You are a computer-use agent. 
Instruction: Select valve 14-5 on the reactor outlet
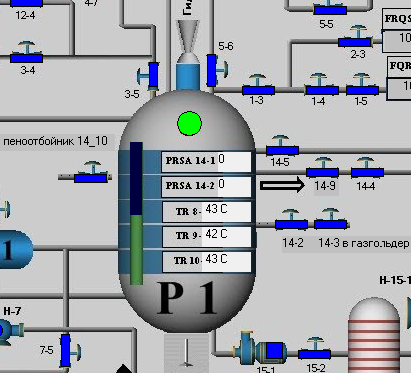(282, 146)
